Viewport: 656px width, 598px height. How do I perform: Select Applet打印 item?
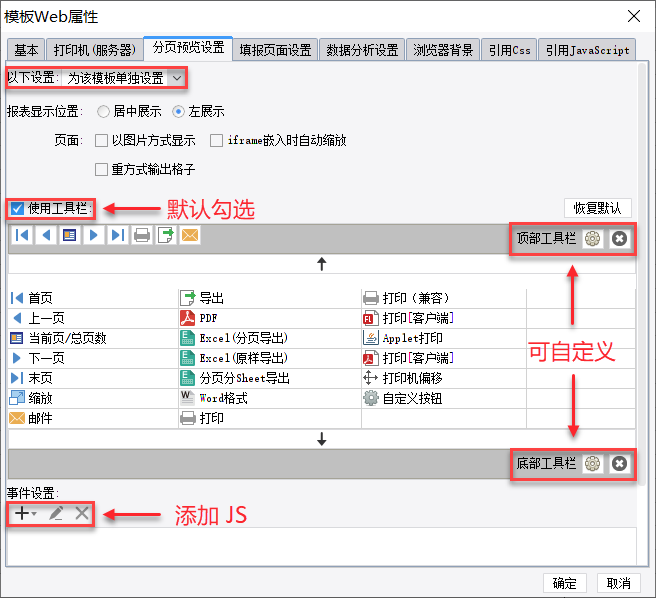coord(444,338)
